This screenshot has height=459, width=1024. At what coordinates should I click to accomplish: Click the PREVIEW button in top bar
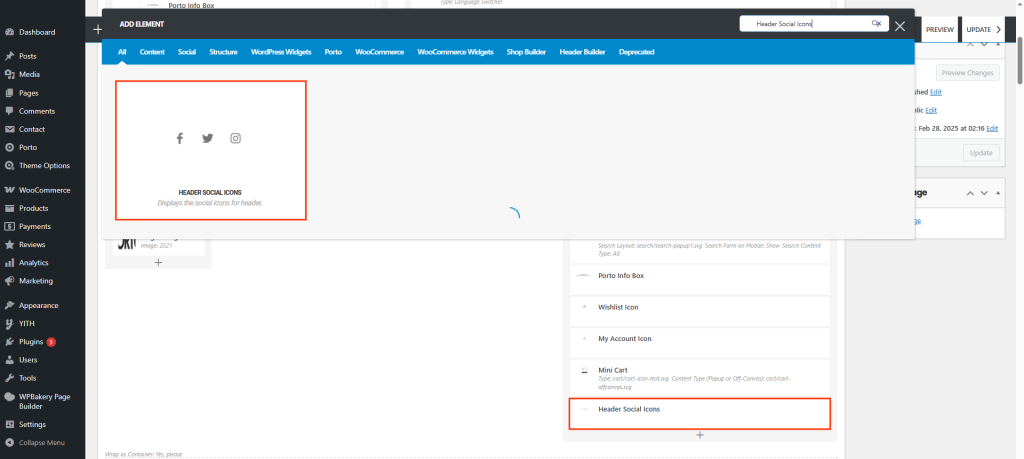point(939,30)
